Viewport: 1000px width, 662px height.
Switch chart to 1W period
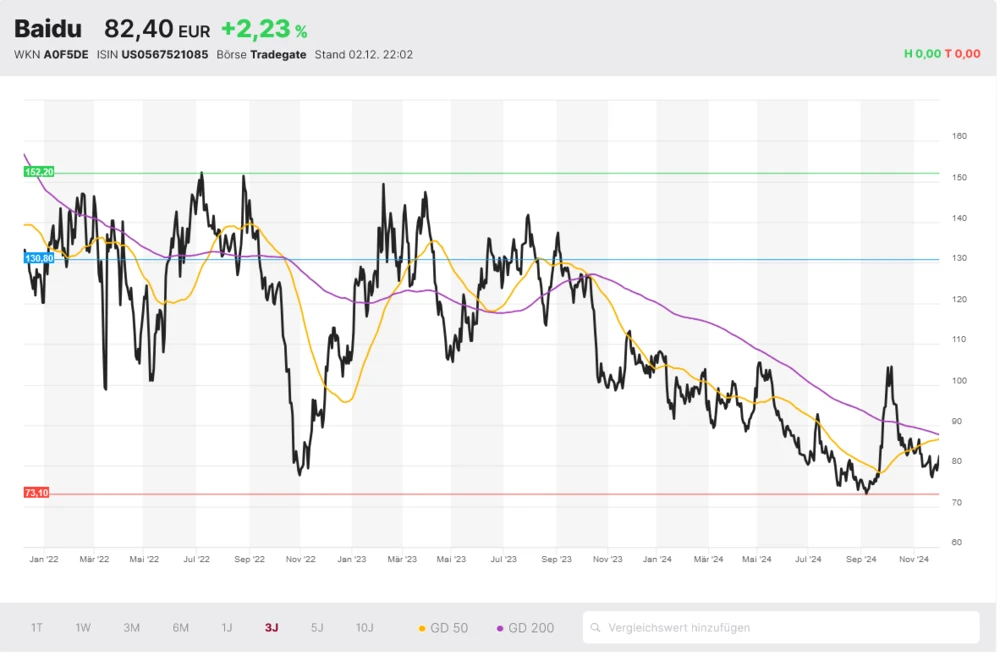point(83,628)
